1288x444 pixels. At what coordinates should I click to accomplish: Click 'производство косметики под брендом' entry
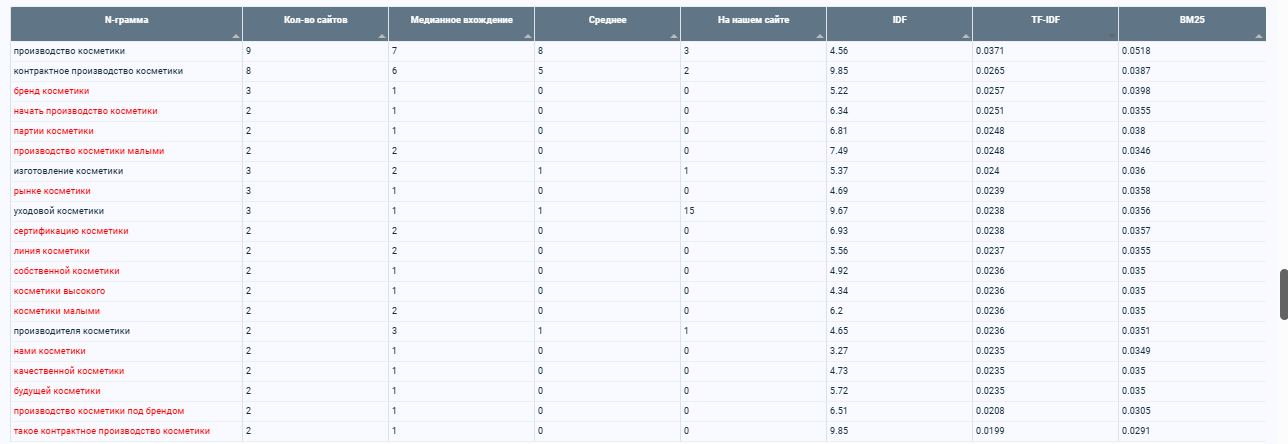click(x=99, y=411)
